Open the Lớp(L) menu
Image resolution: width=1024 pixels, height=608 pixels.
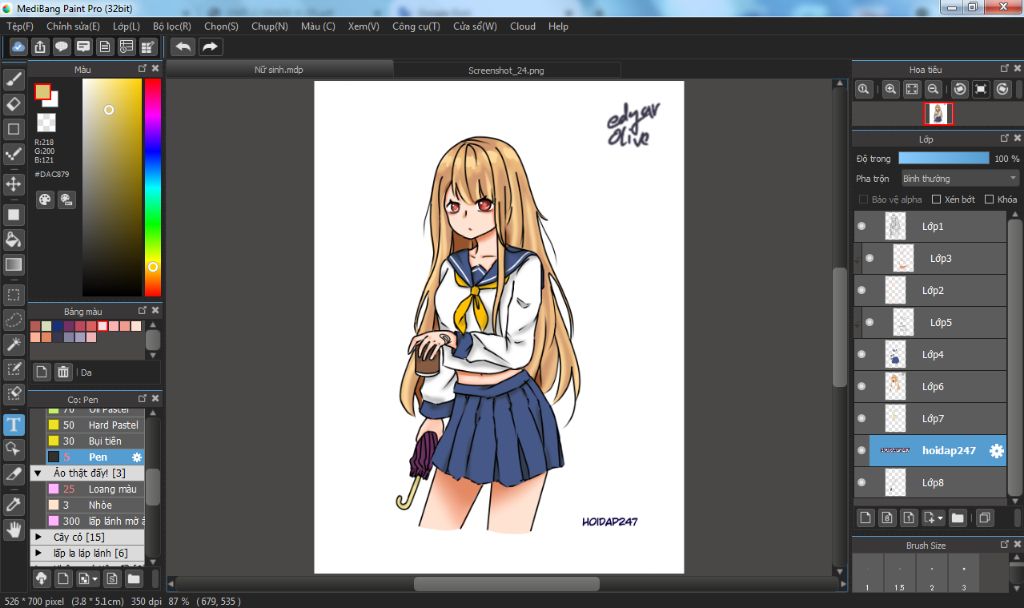click(x=126, y=26)
